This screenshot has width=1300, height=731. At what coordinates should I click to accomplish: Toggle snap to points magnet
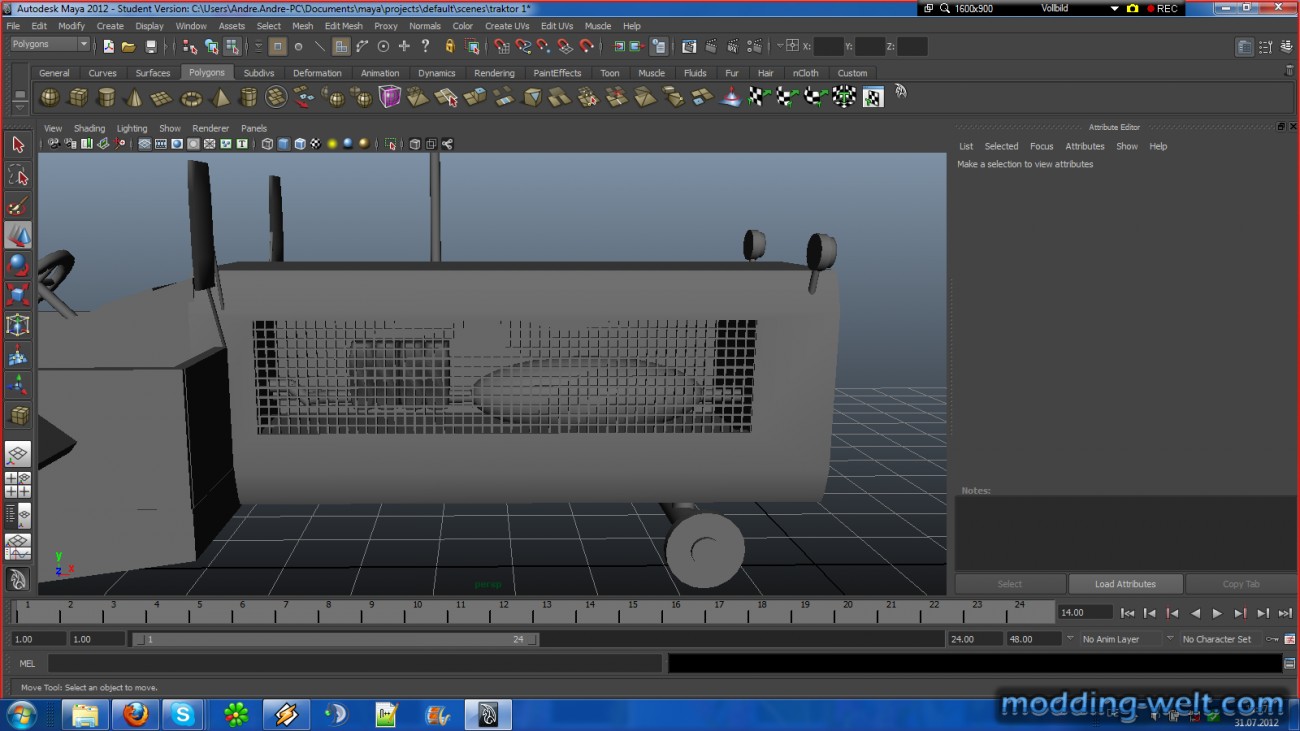coord(543,46)
